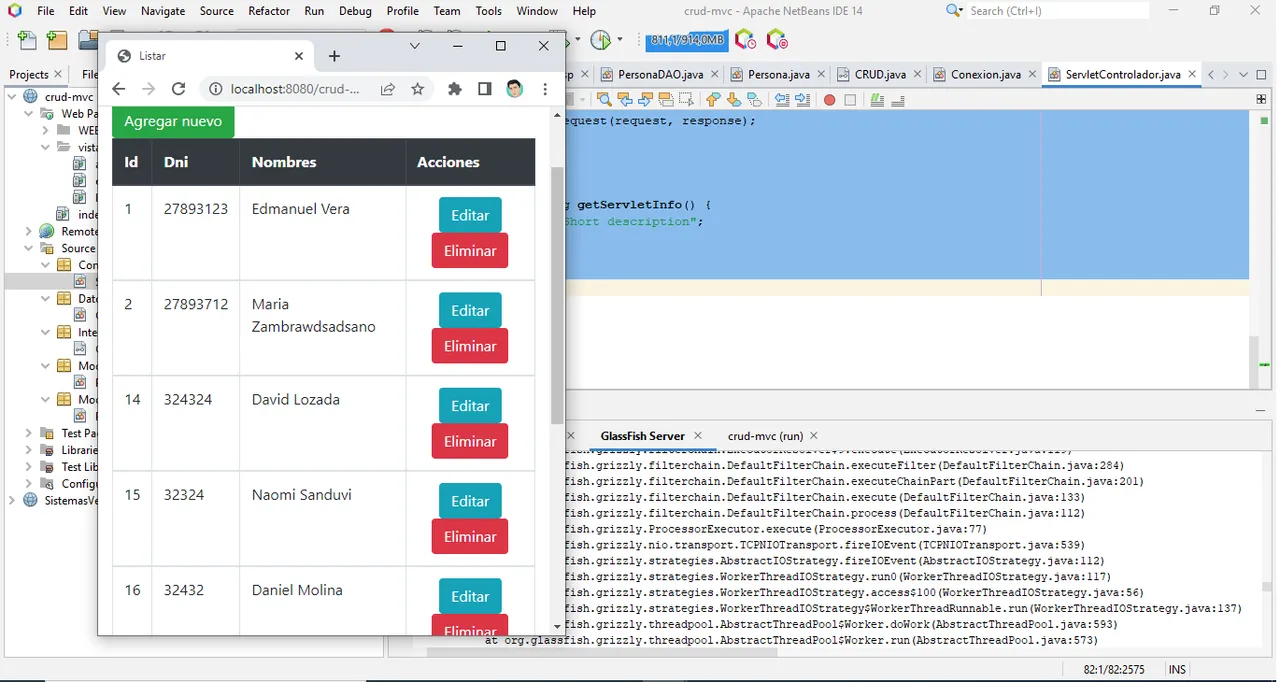This screenshot has width=1280, height=682.
Task: Collapse the Web Pages tree node
Action: click(x=29, y=114)
